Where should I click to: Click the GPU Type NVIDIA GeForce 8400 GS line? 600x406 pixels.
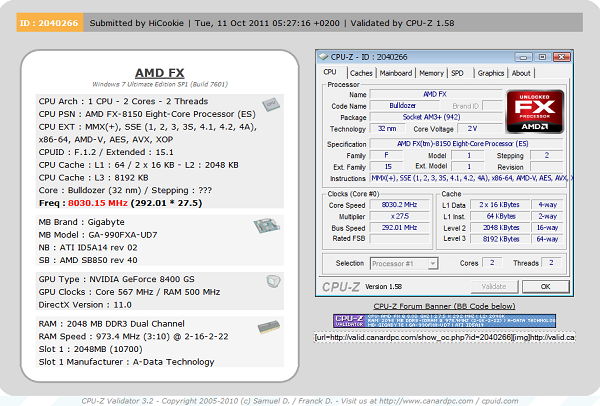click(x=116, y=279)
